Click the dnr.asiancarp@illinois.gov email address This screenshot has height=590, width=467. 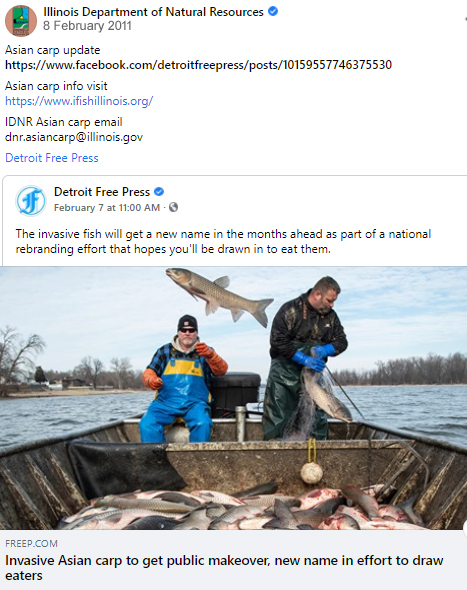pos(74,137)
